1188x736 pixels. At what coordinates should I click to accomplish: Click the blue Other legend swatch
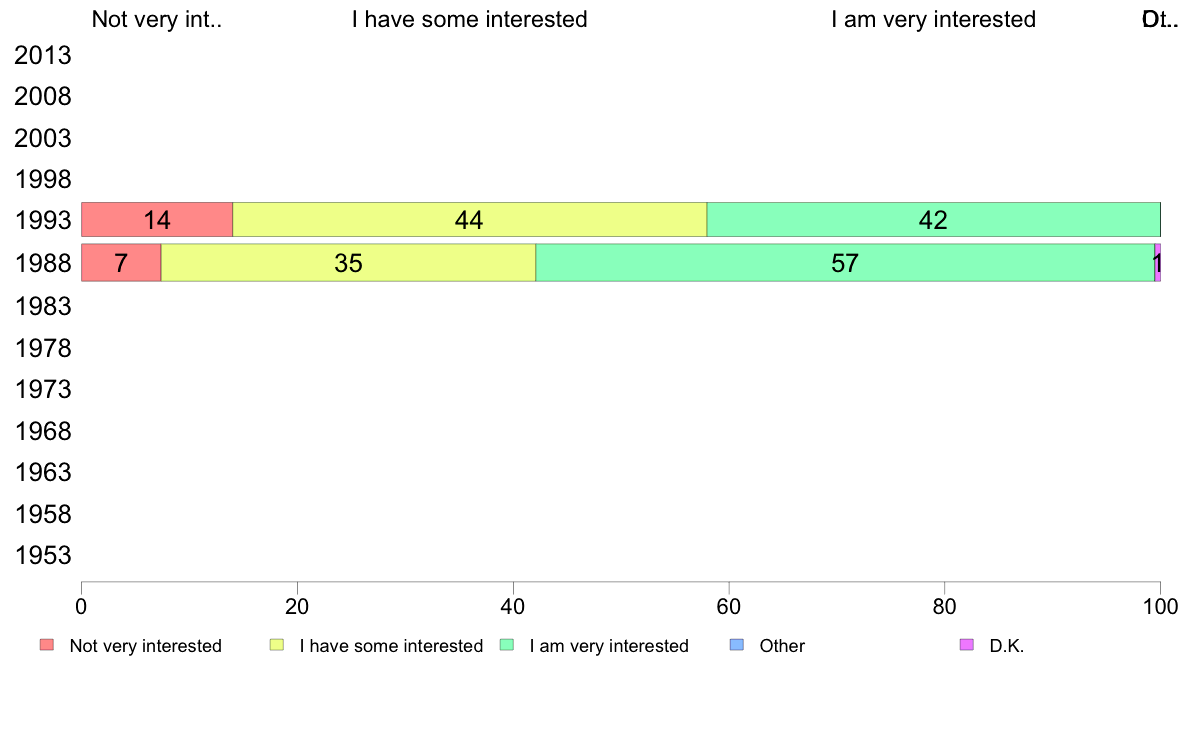(736, 645)
